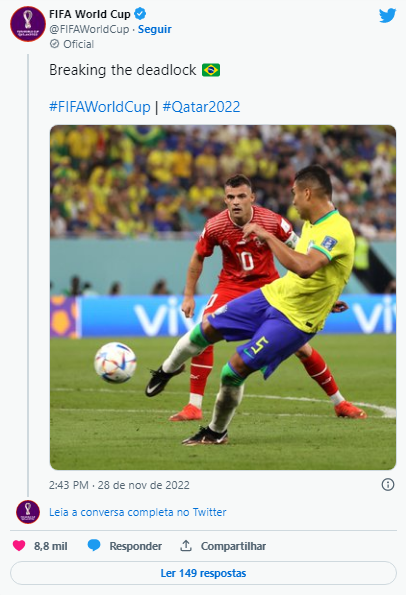Click the Oficial checkmark icon
Screen dimensions: 406x595
click(55, 44)
